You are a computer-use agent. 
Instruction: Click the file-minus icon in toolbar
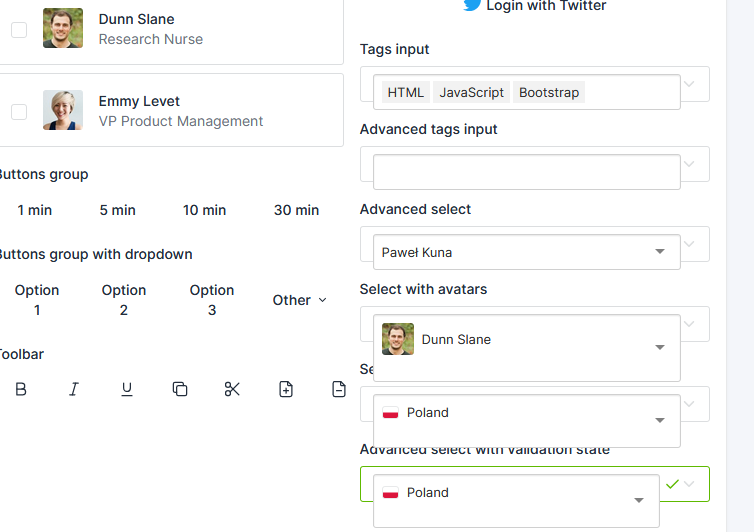pyautogui.click(x=339, y=389)
